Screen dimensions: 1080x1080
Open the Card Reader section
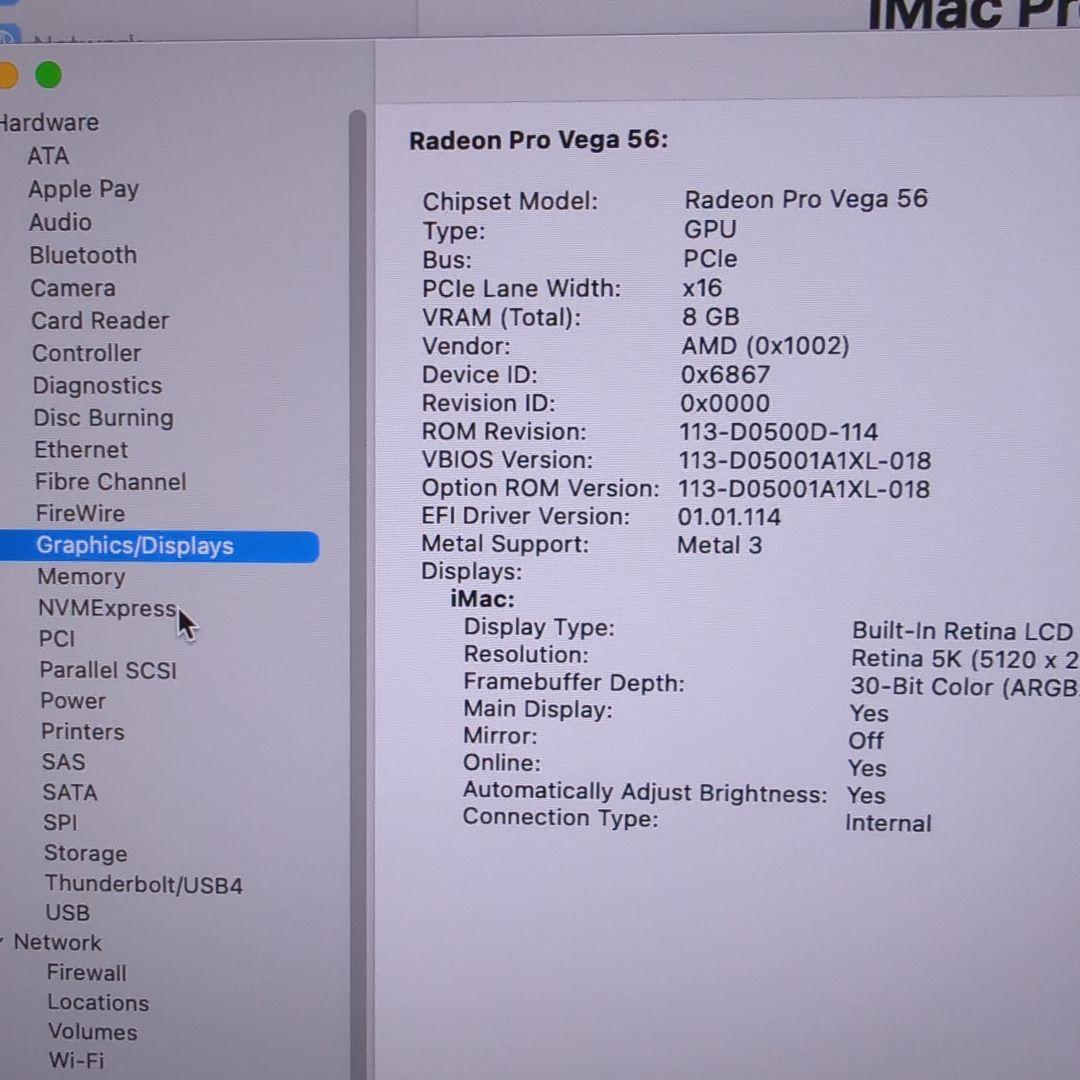point(99,320)
